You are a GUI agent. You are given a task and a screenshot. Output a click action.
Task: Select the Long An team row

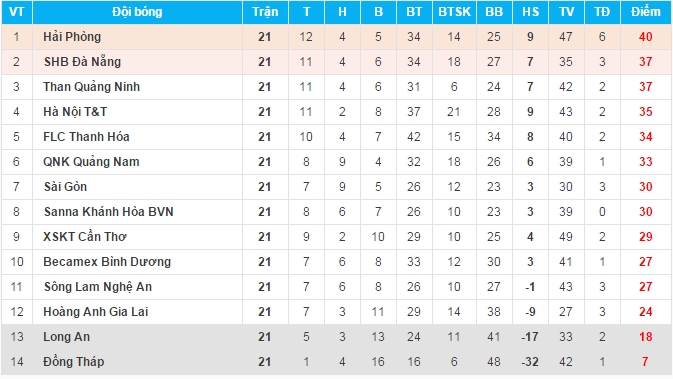click(x=336, y=337)
